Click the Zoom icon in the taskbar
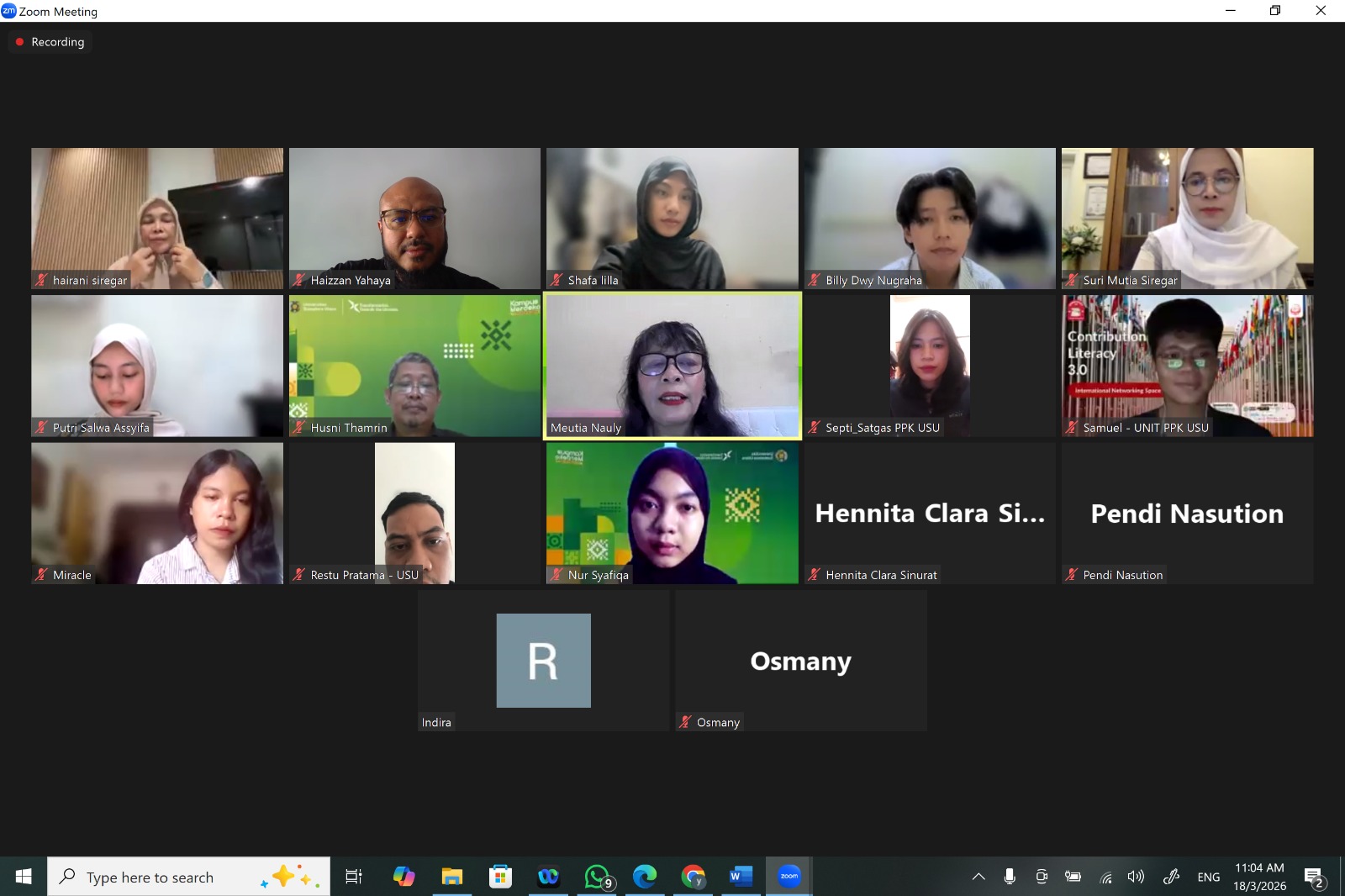 point(789,877)
